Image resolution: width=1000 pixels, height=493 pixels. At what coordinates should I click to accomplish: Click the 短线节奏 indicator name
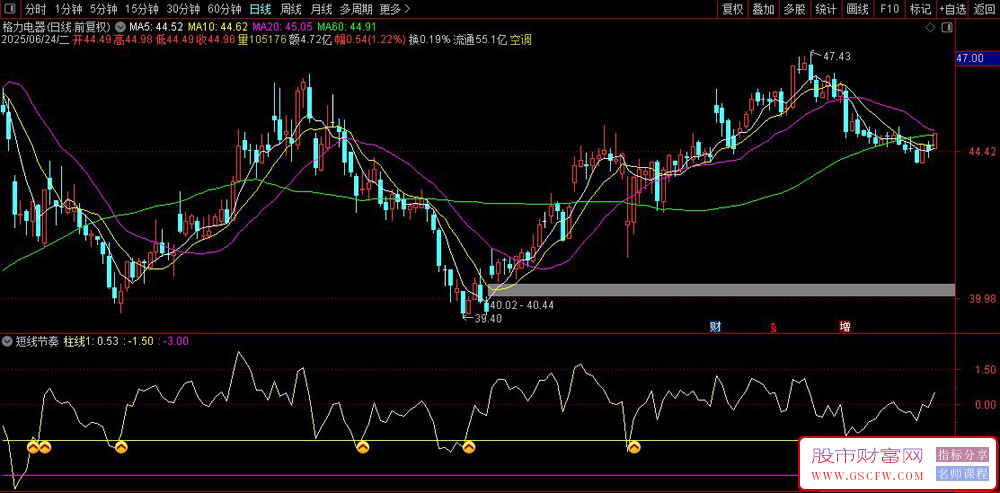click(x=38, y=341)
